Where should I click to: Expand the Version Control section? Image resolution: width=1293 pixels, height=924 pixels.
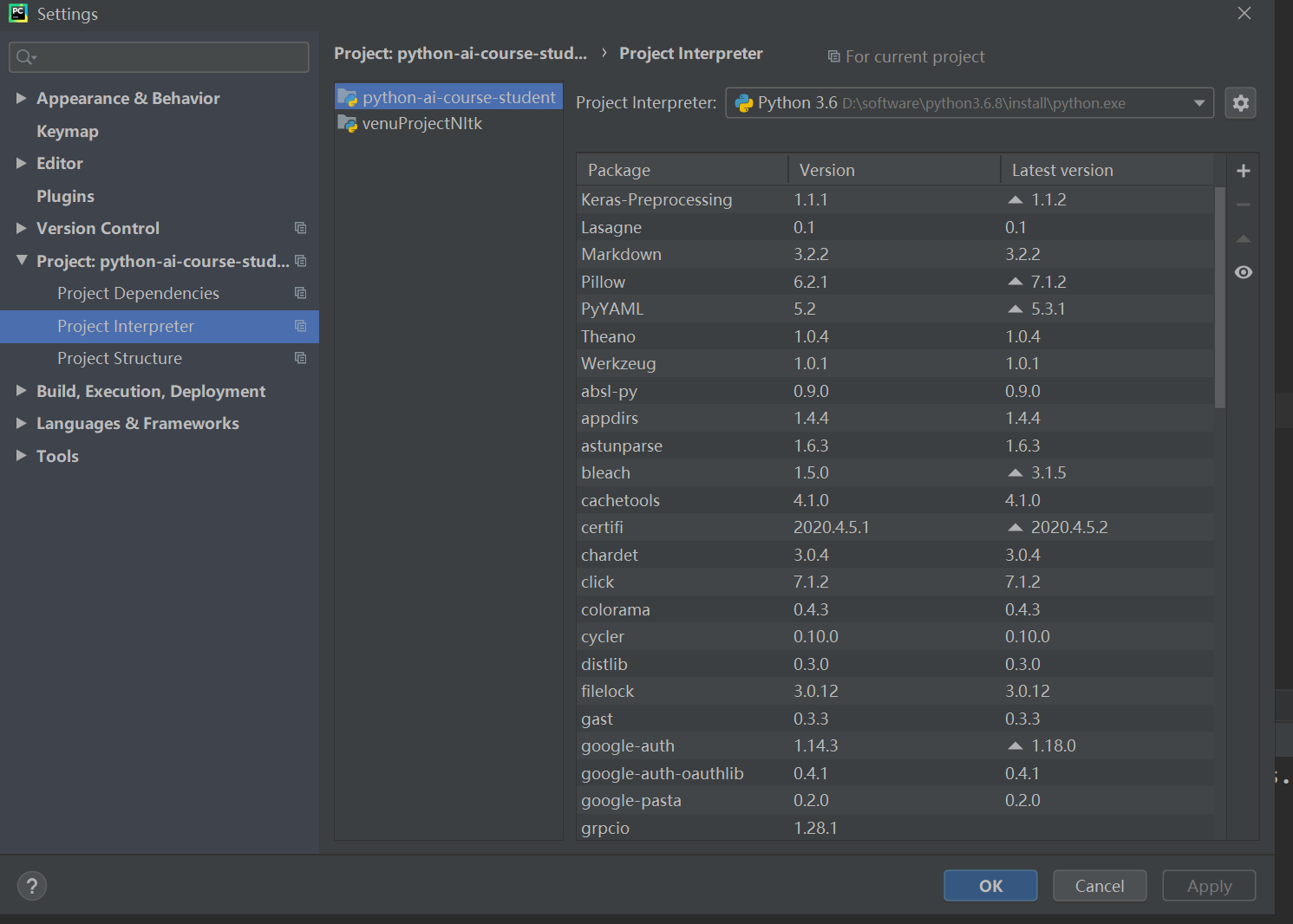point(21,228)
